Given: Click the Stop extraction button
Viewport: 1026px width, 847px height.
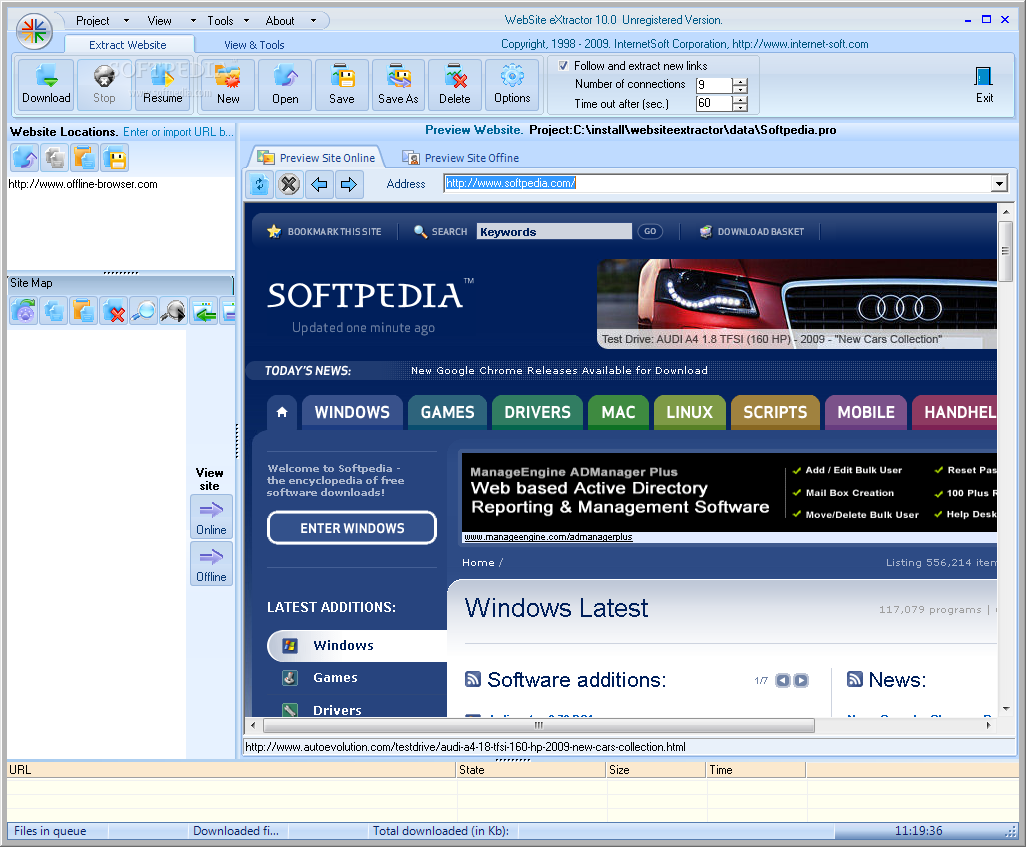Looking at the screenshot, I should [104, 84].
